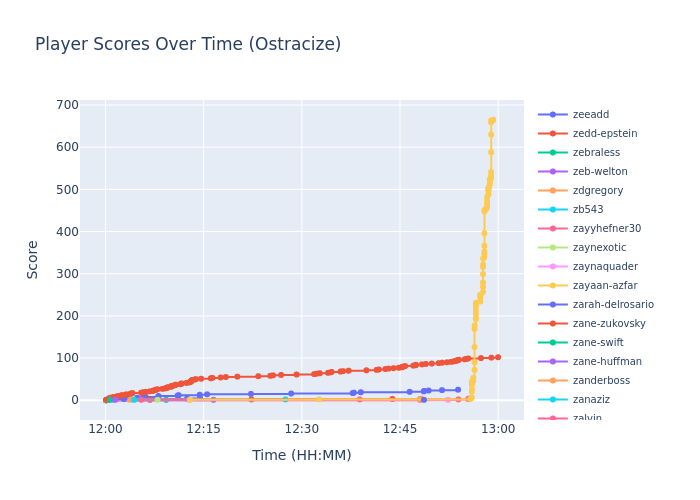Click the zebraless green line marker icon
The image size is (700, 500).
553,153
